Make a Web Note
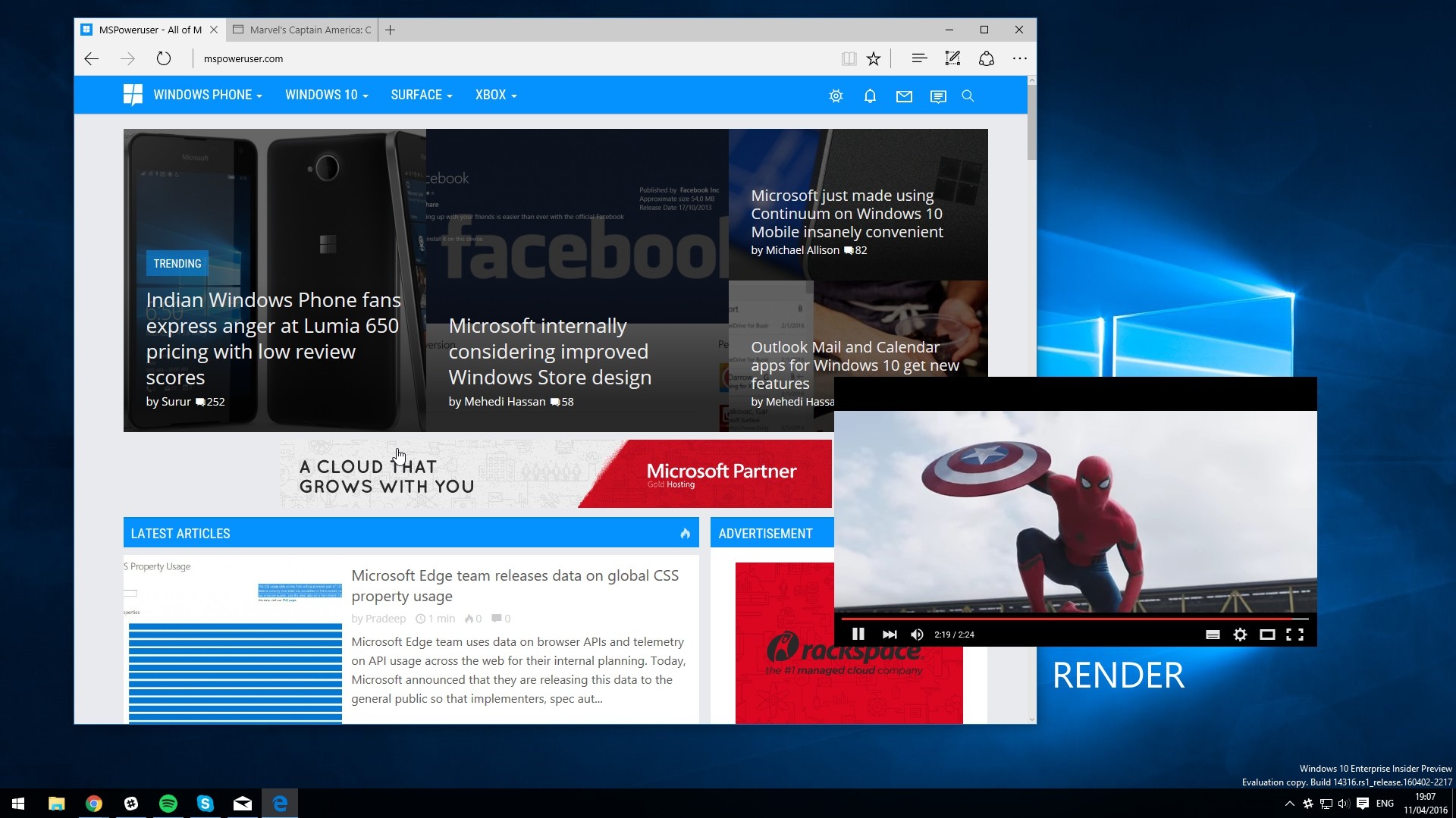 pos(952,58)
